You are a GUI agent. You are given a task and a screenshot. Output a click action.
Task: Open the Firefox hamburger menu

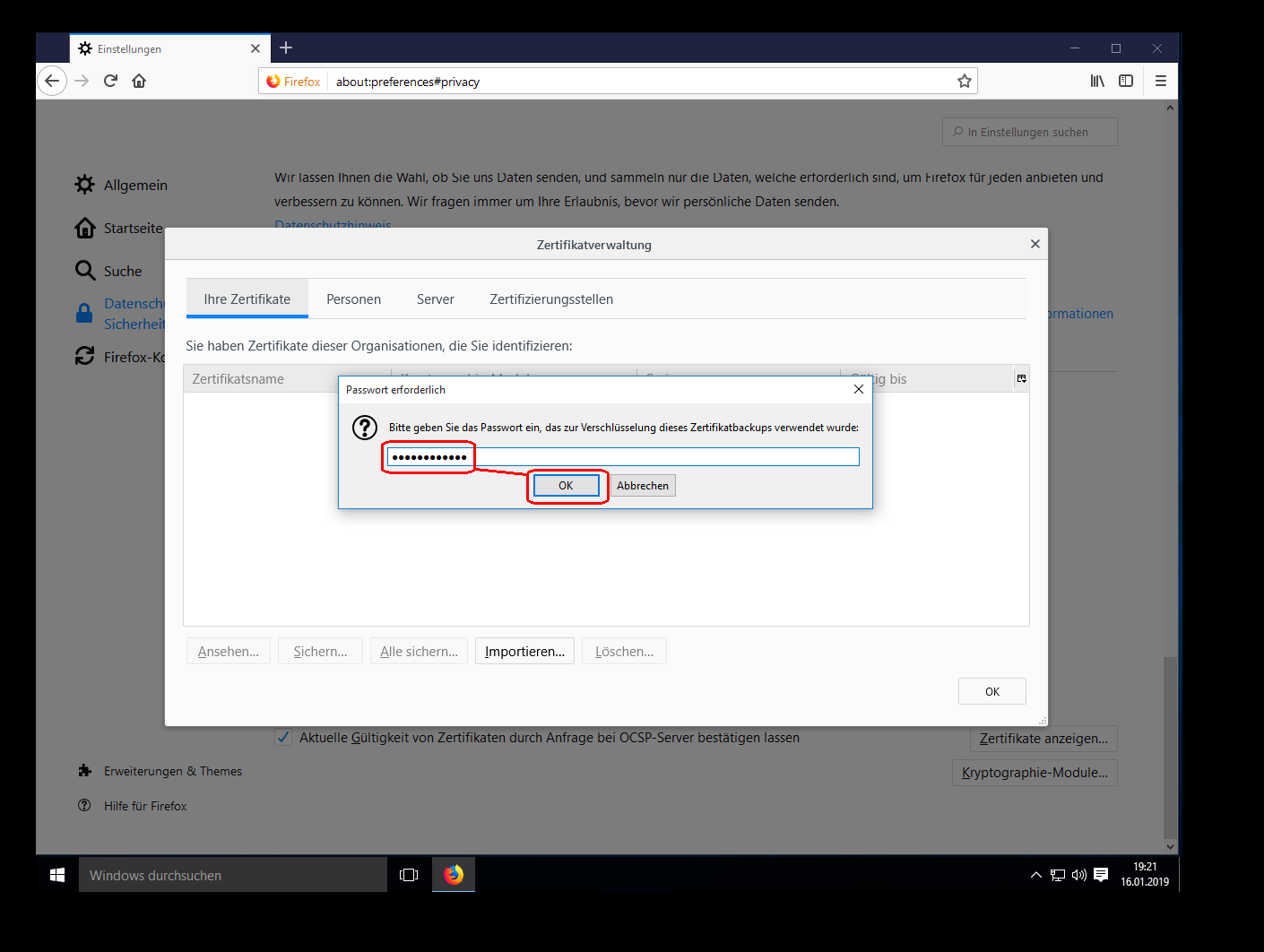tap(1160, 81)
